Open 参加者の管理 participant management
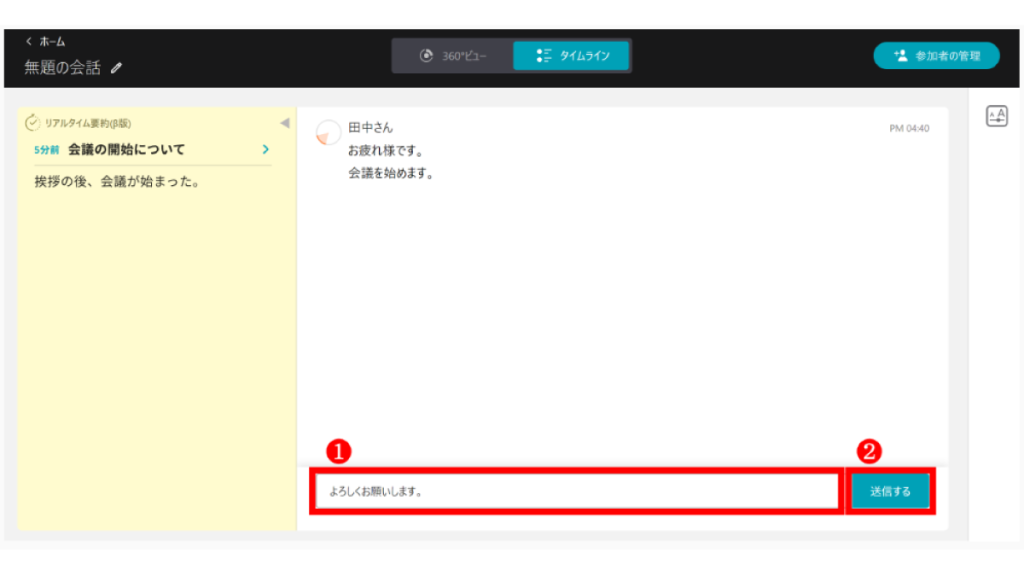Viewport: 1024px width, 576px height. [x=936, y=56]
